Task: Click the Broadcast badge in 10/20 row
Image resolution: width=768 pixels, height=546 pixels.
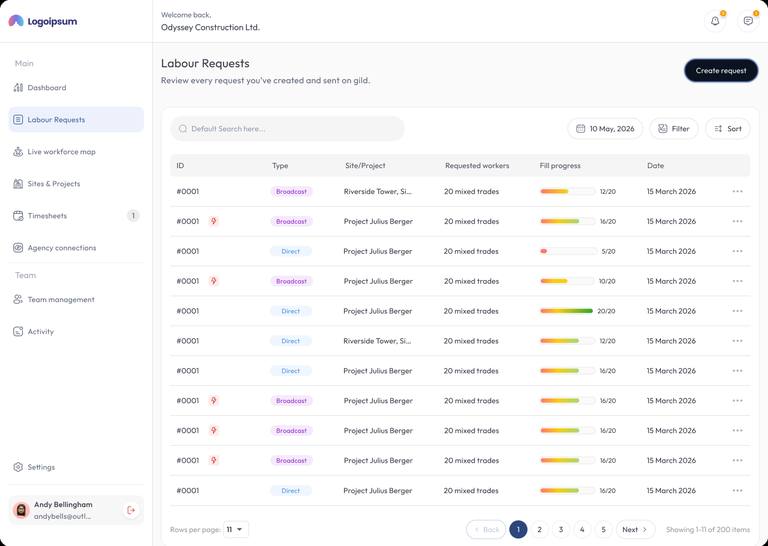Action: pos(291,281)
